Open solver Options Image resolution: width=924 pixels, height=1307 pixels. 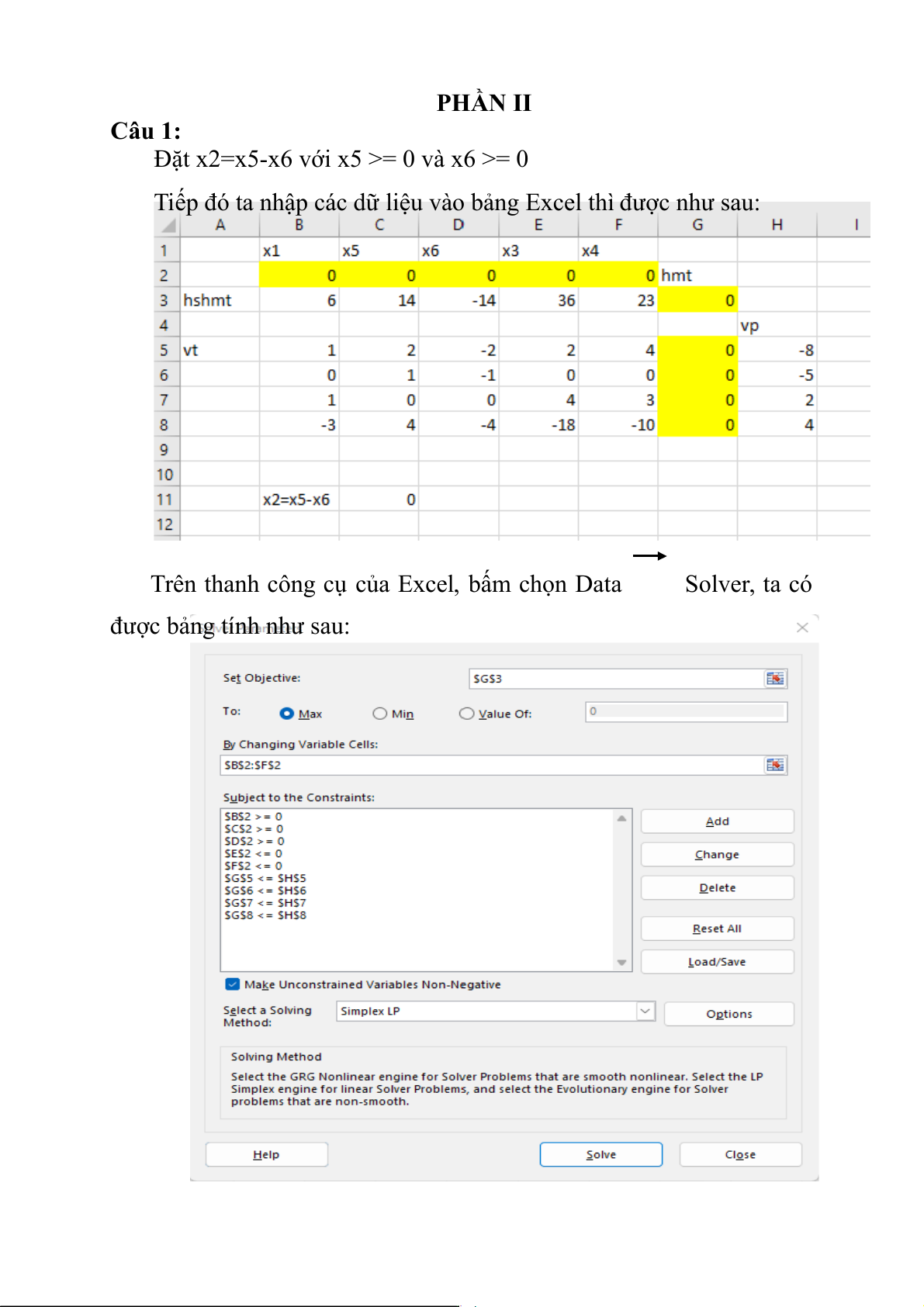pyautogui.click(x=728, y=1014)
